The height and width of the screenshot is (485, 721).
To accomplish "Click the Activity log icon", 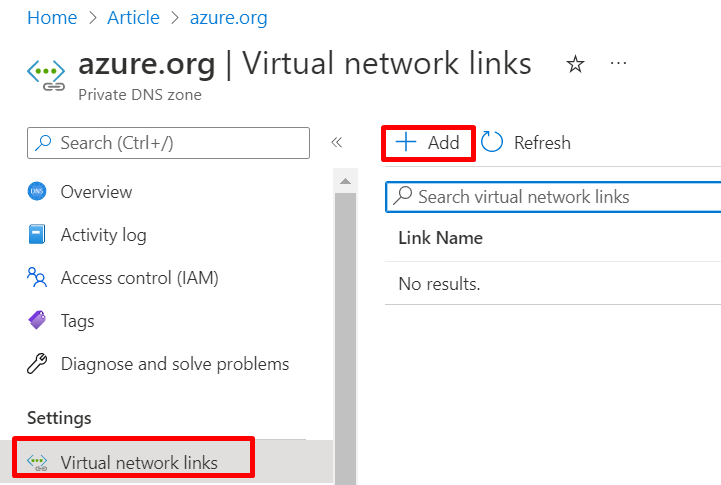I will click(x=37, y=235).
